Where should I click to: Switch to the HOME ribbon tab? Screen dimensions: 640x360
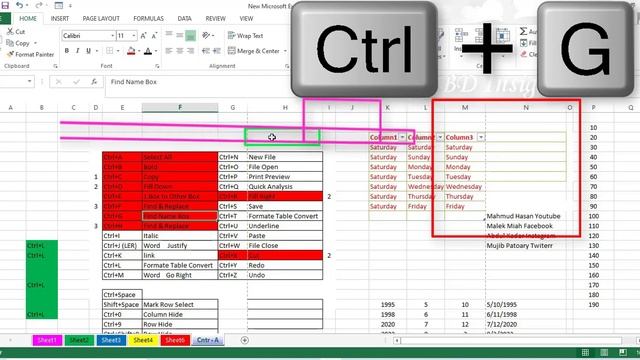click(x=28, y=18)
